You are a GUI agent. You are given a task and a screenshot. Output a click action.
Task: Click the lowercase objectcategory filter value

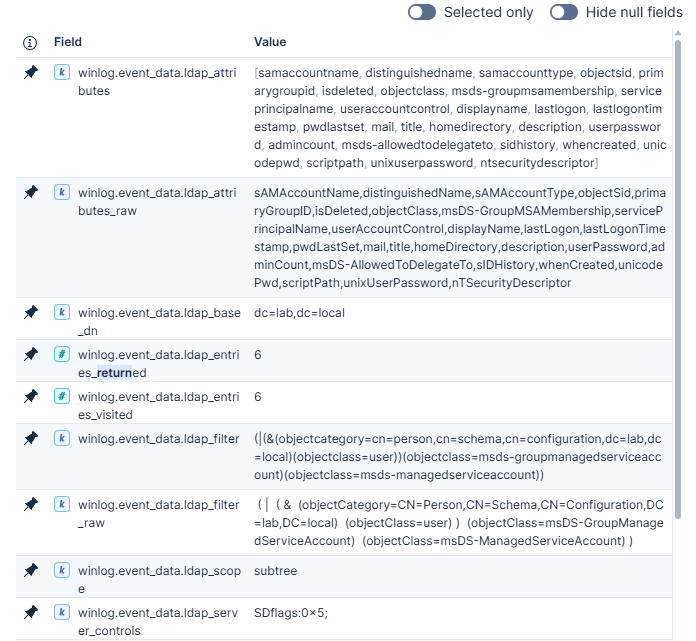458,457
